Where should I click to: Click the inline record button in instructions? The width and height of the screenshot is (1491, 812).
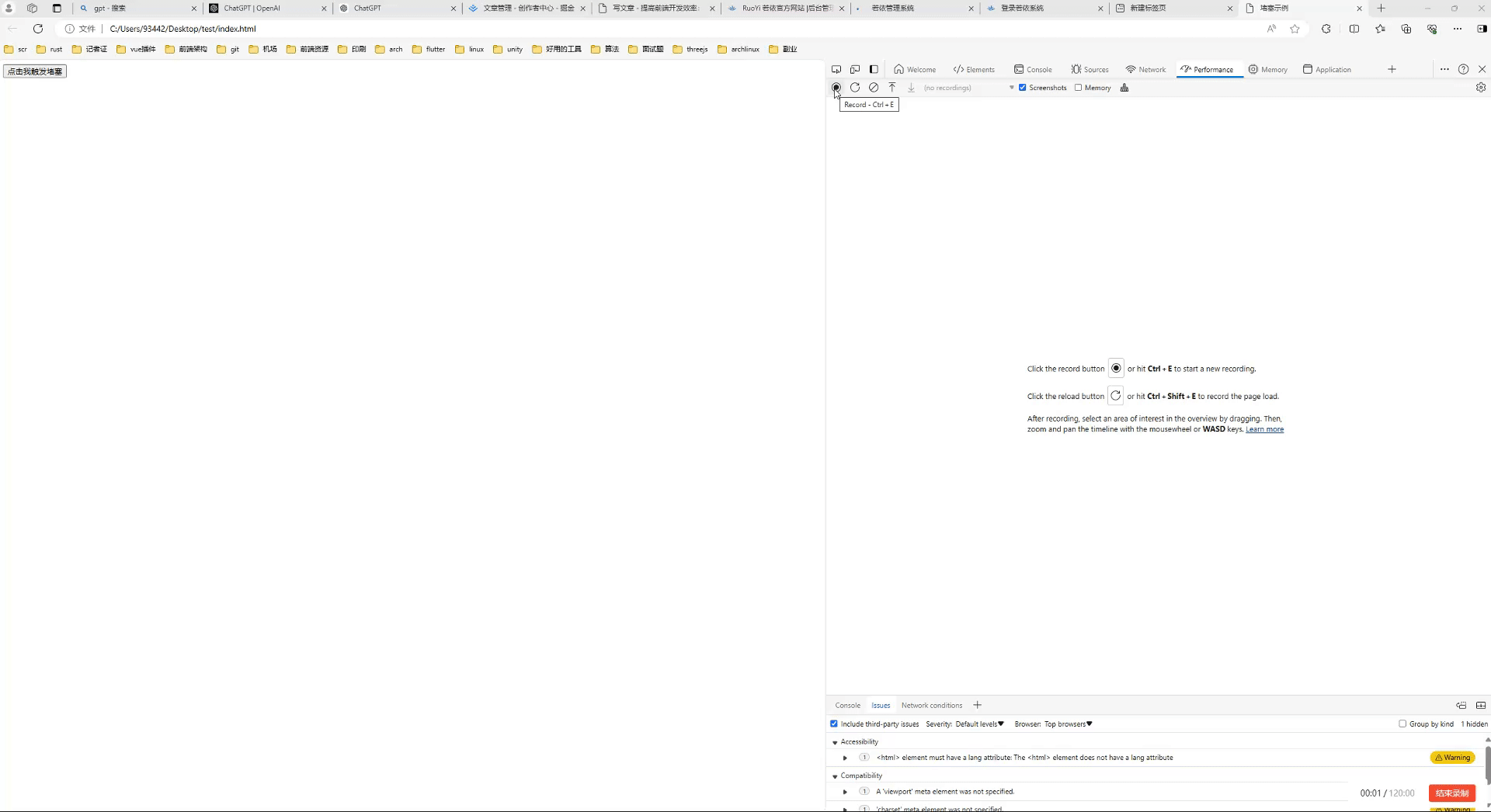[x=1116, y=368]
